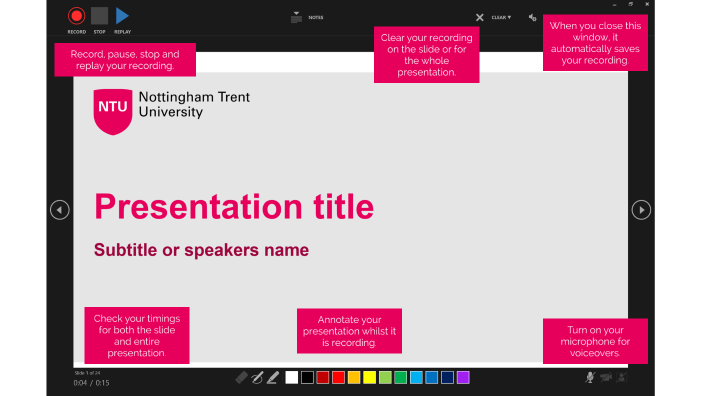Click the Notes label
This screenshot has height=396, width=704.
[x=316, y=18]
